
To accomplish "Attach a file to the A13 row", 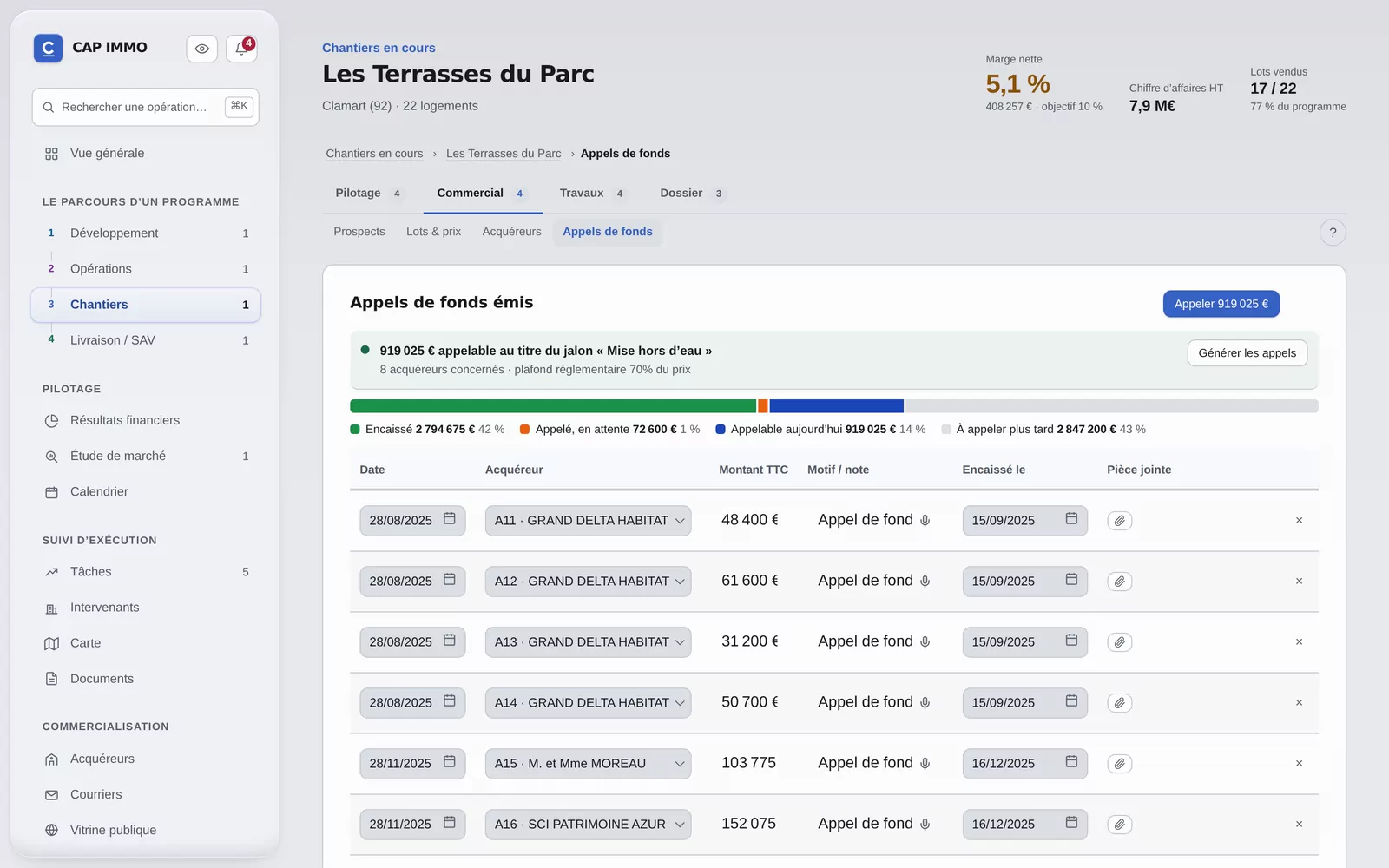I will click(1119, 642).
